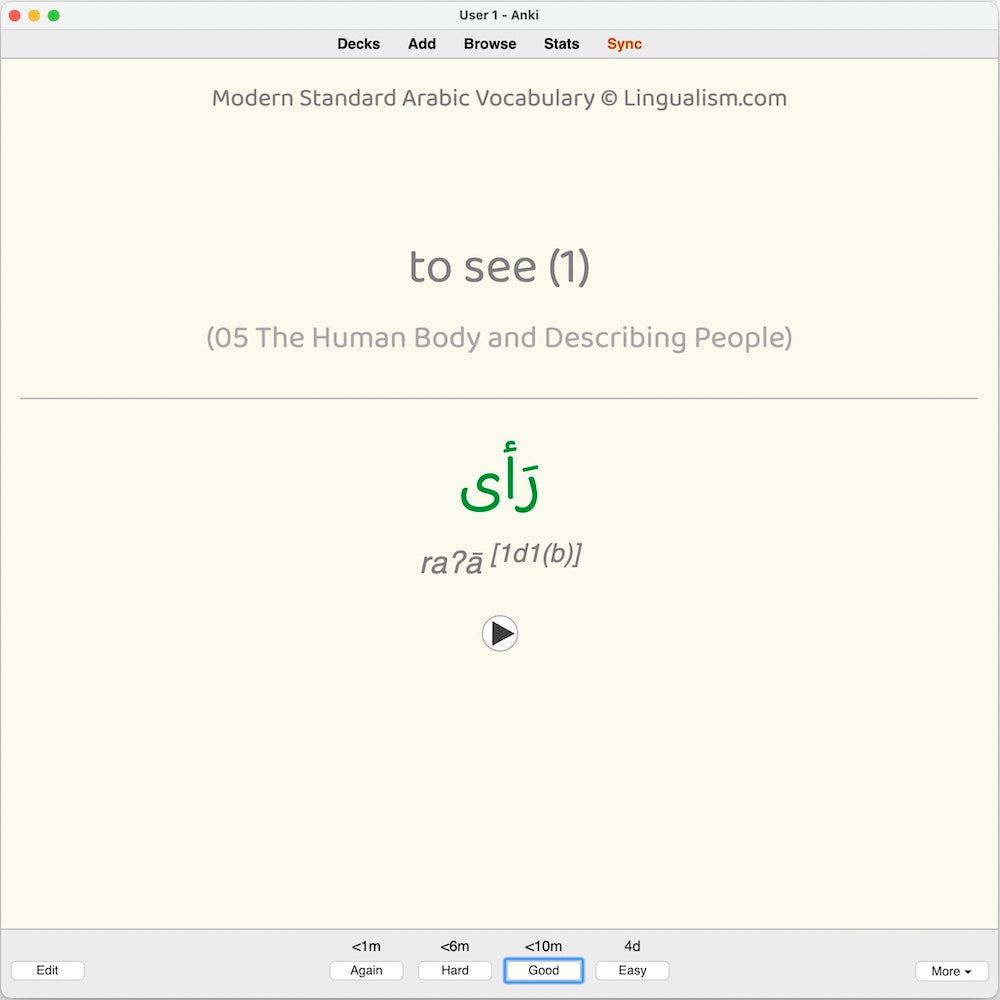1000x1000 pixels.
Task: Click the 'to see (1)' card prompt
Action: click(499, 266)
